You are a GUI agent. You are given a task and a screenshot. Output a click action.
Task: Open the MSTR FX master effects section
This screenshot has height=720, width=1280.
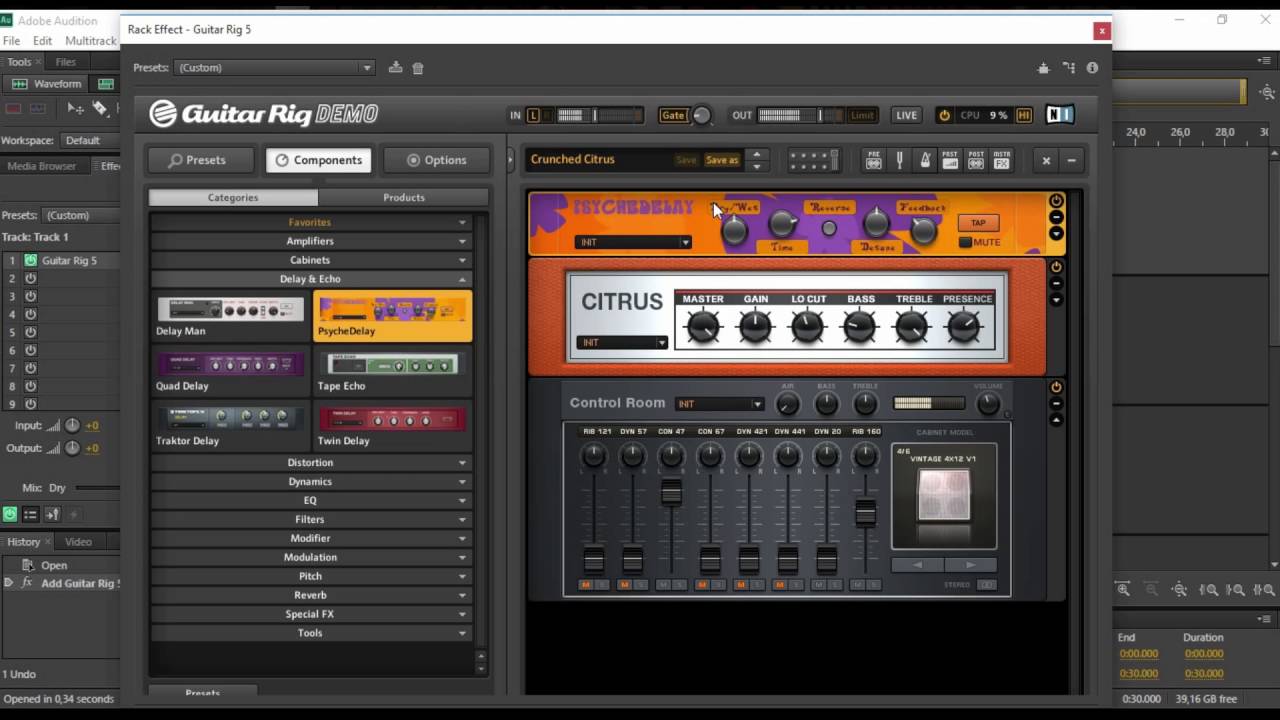[1002, 160]
